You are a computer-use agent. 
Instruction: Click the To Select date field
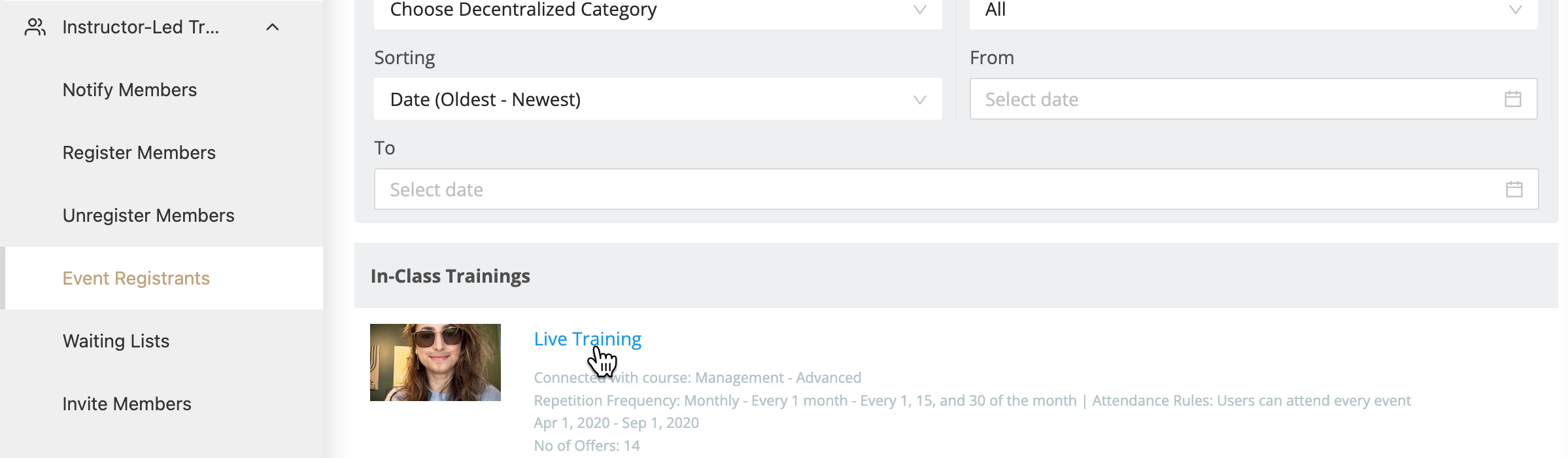pyautogui.click(x=956, y=189)
